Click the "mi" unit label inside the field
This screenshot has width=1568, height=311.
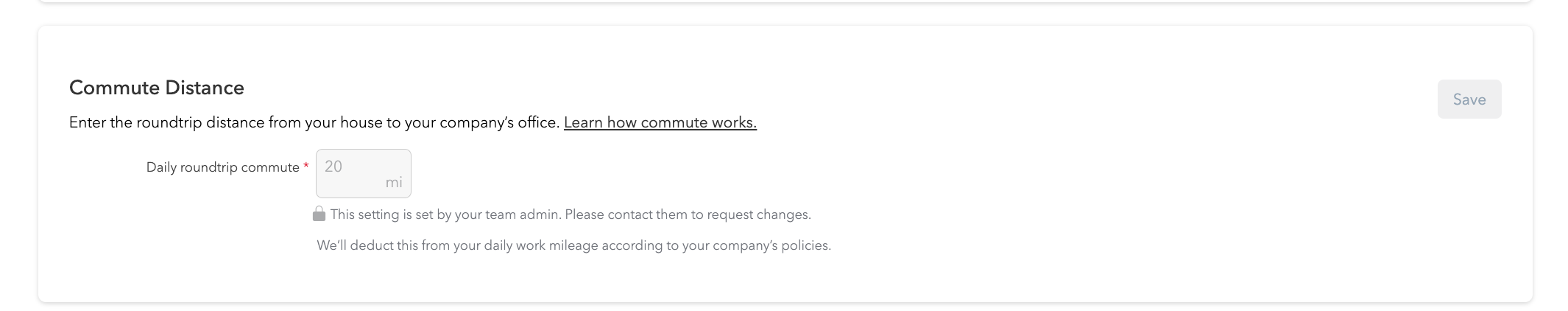394,182
